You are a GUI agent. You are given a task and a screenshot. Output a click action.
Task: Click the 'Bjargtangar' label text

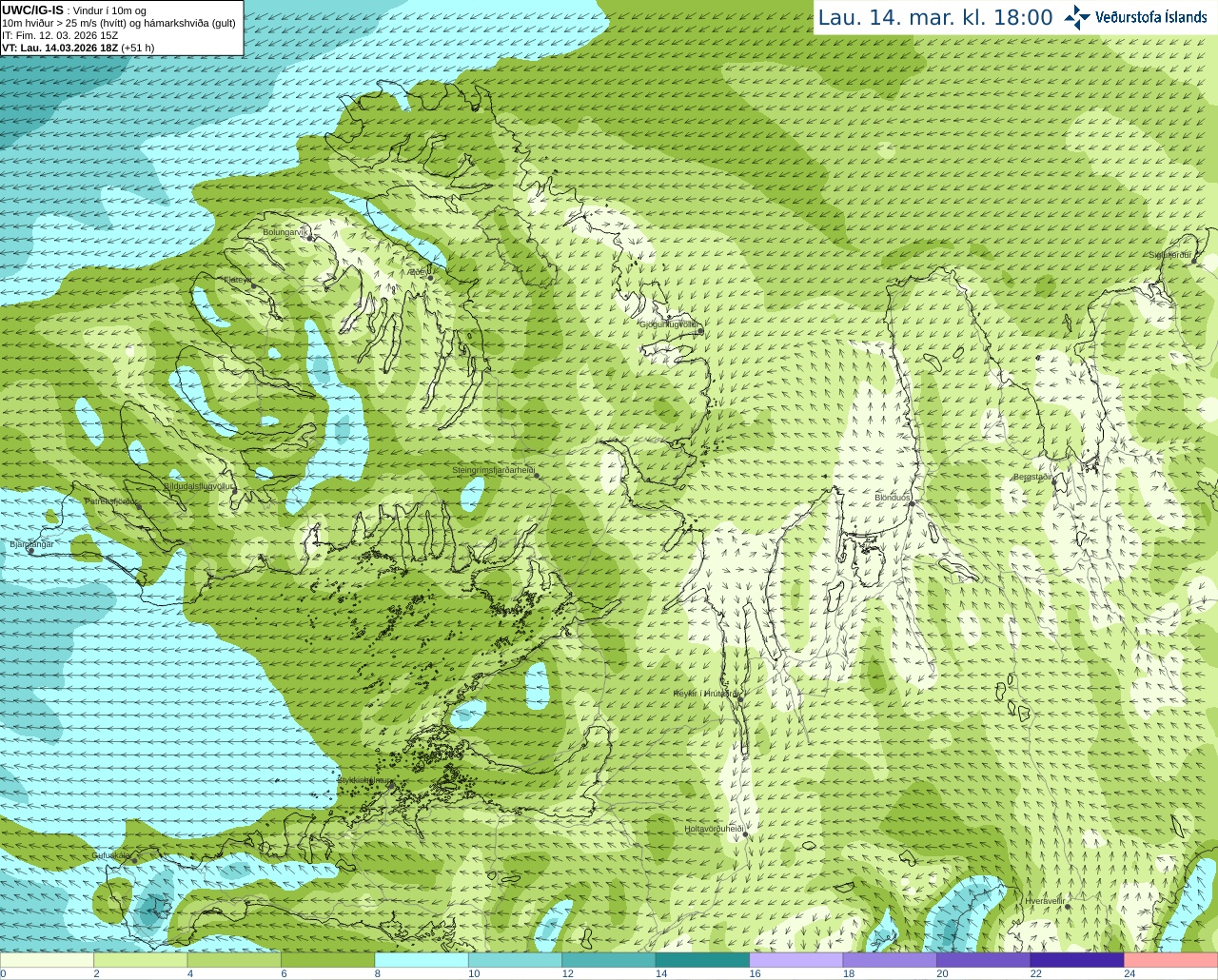(x=31, y=544)
